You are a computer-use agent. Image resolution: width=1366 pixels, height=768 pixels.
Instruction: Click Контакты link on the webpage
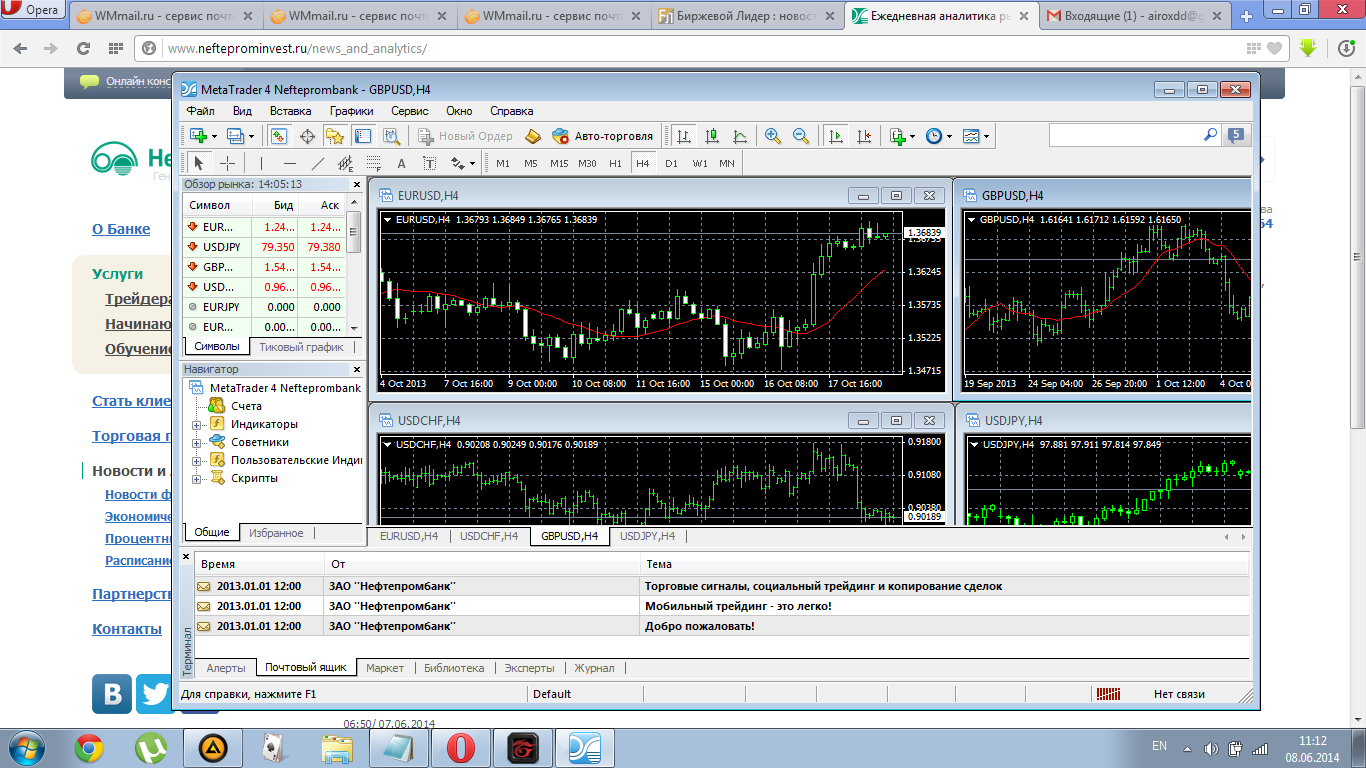(127, 629)
